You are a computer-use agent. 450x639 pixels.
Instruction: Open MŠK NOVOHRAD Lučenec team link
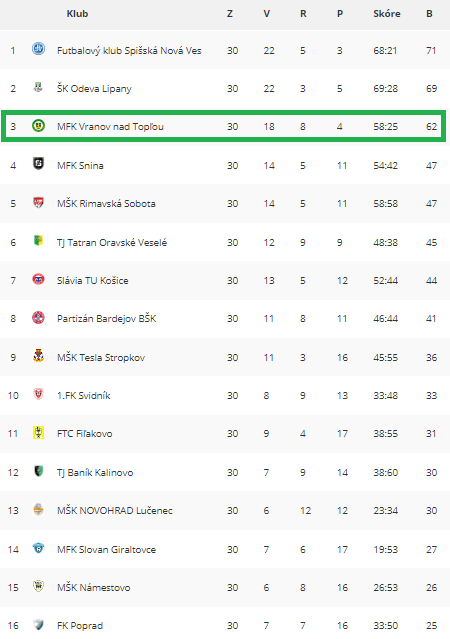pos(115,511)
